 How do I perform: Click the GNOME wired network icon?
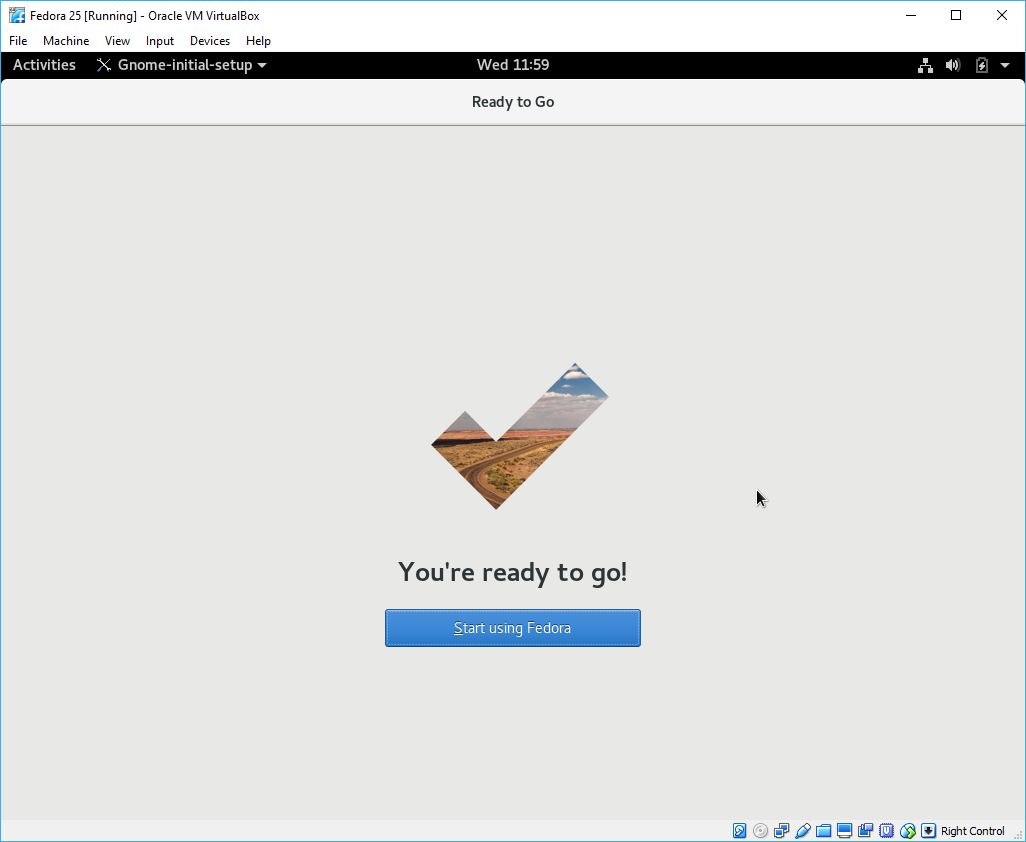(x=925, y=65)
